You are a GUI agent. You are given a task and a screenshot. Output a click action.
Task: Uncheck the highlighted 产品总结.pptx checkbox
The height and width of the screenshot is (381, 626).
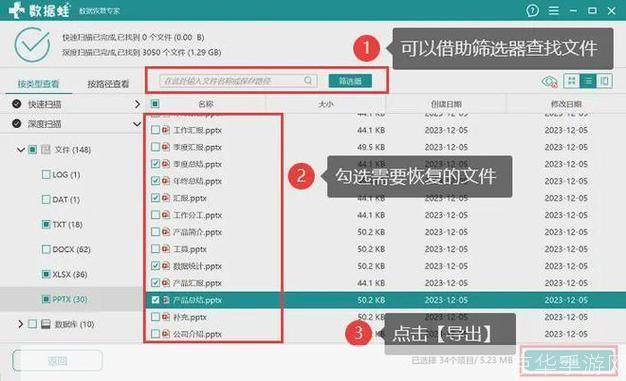pyautogui.click(x=155, y=300)
